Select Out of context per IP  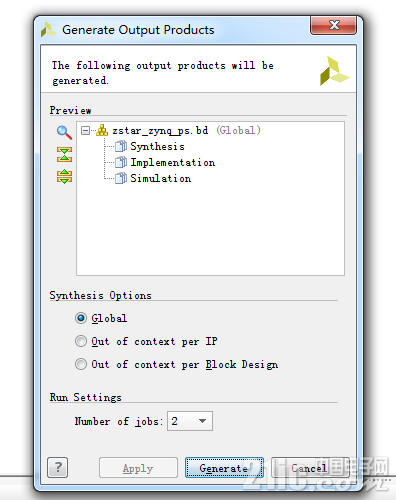coord(81,341)
